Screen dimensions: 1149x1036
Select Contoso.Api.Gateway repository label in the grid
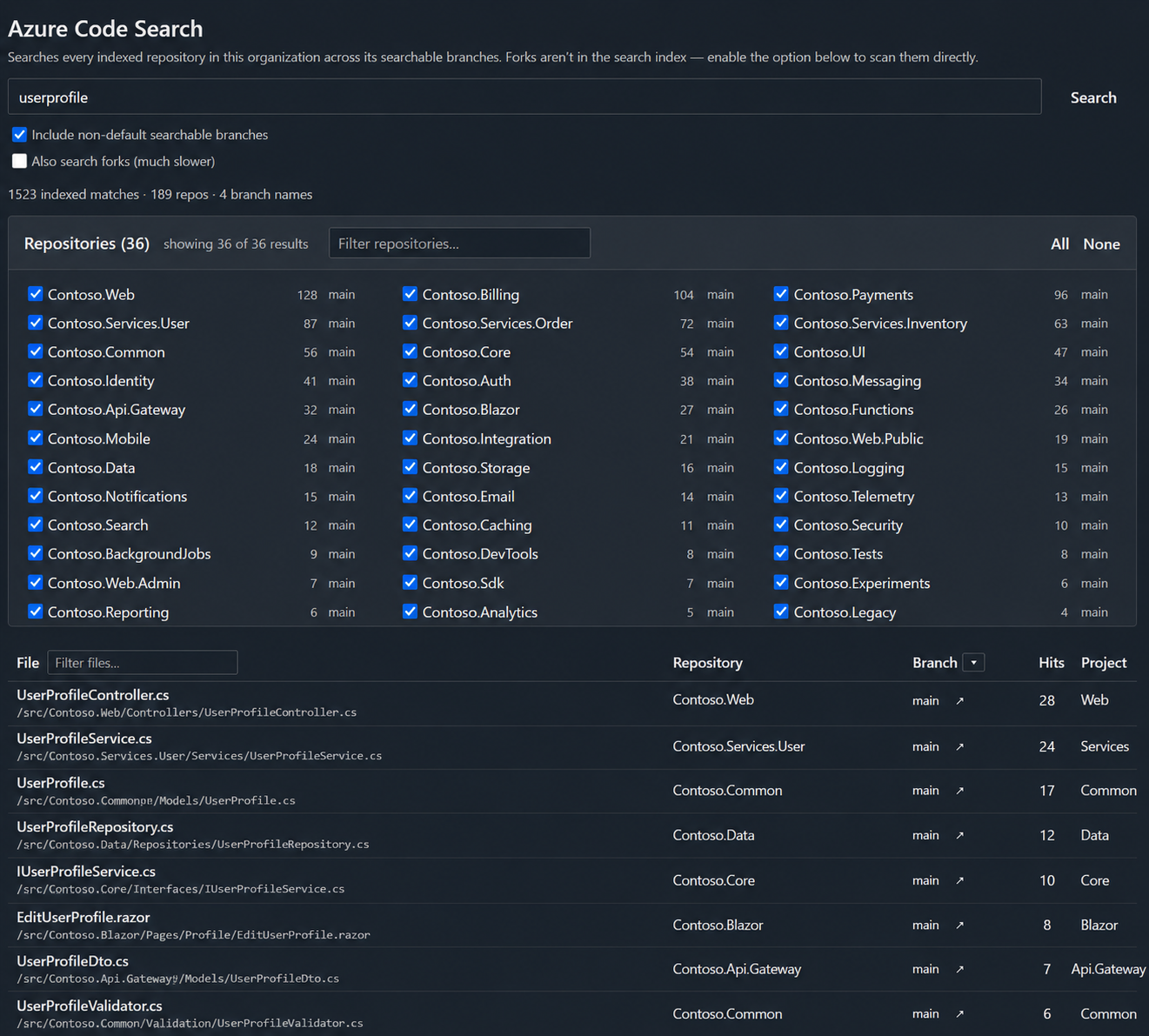pos(117,410)
